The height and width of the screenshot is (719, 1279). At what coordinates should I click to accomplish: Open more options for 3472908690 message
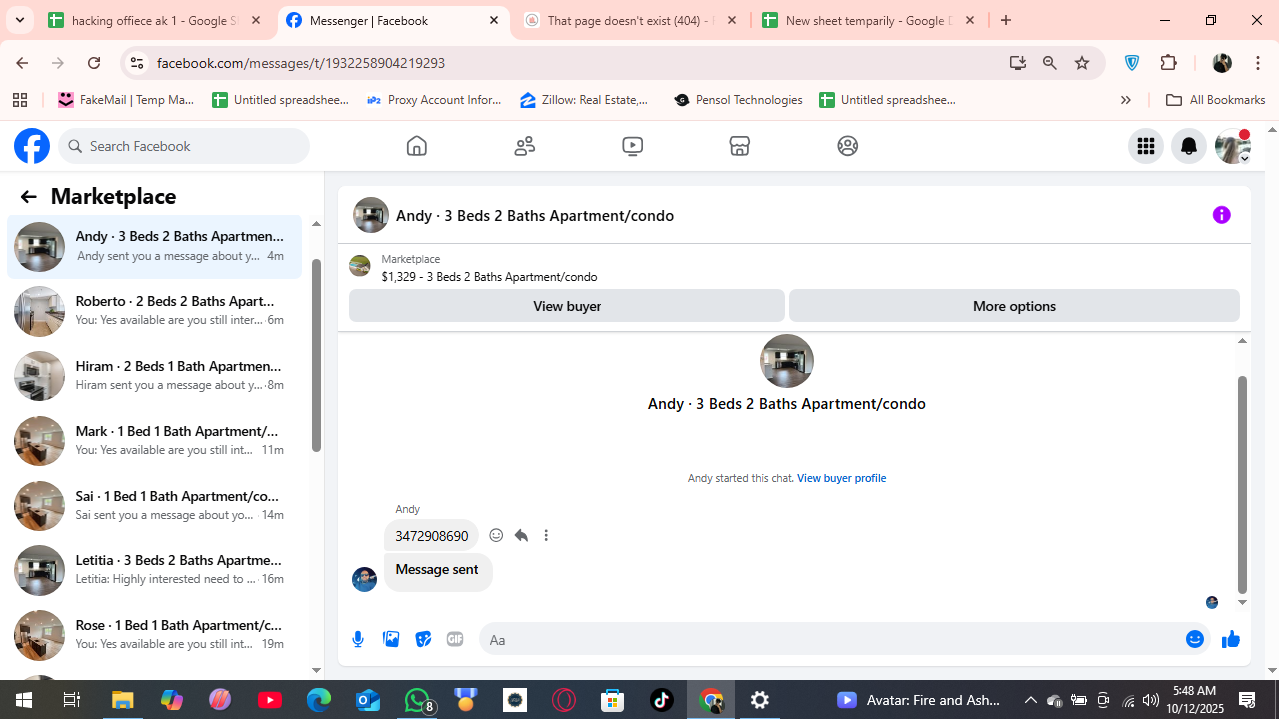pos(546,535)
